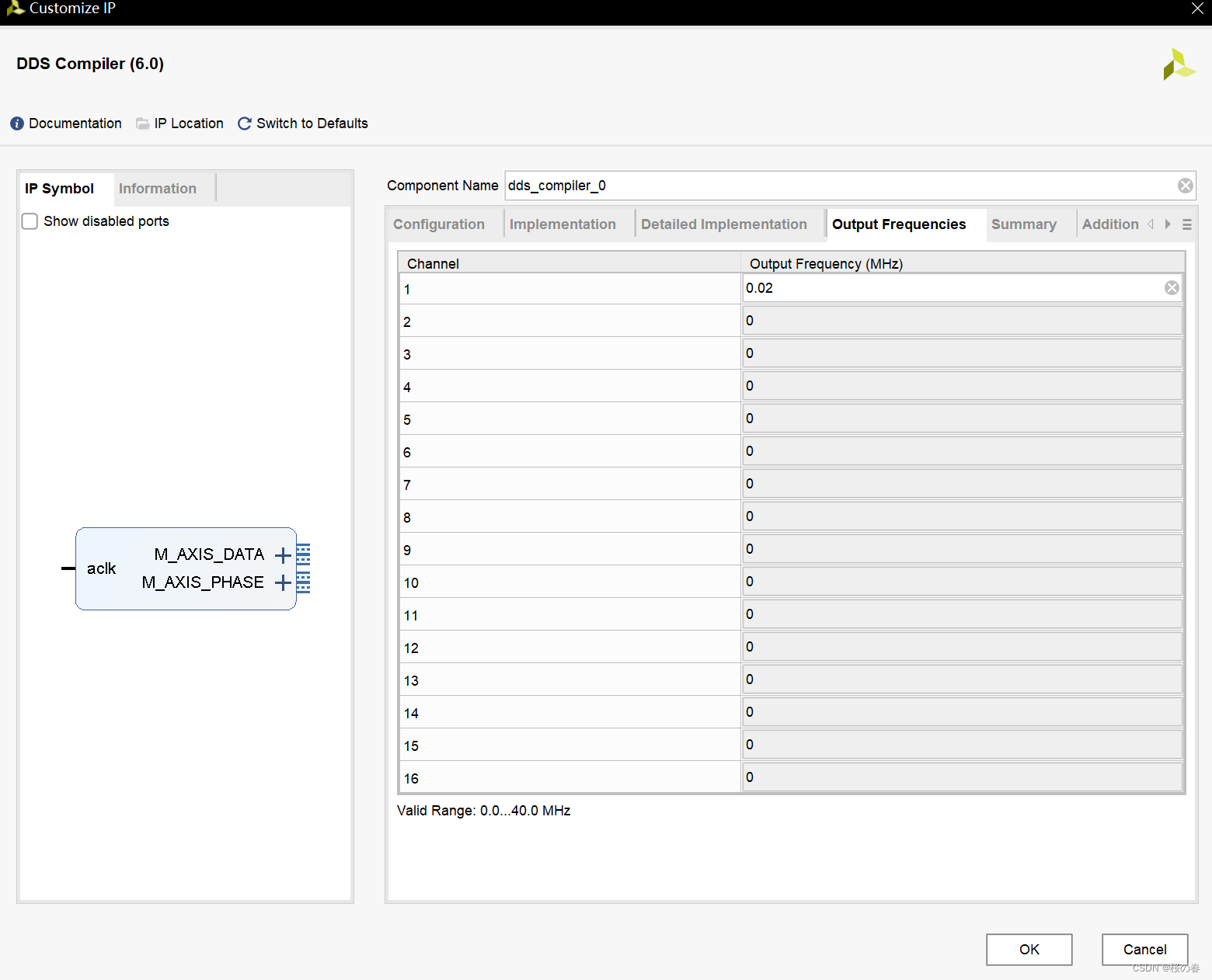Image resolution: width=1212 pixels, height=980 pixels.
Task: Click the OK button
Action: (1029, 950)
